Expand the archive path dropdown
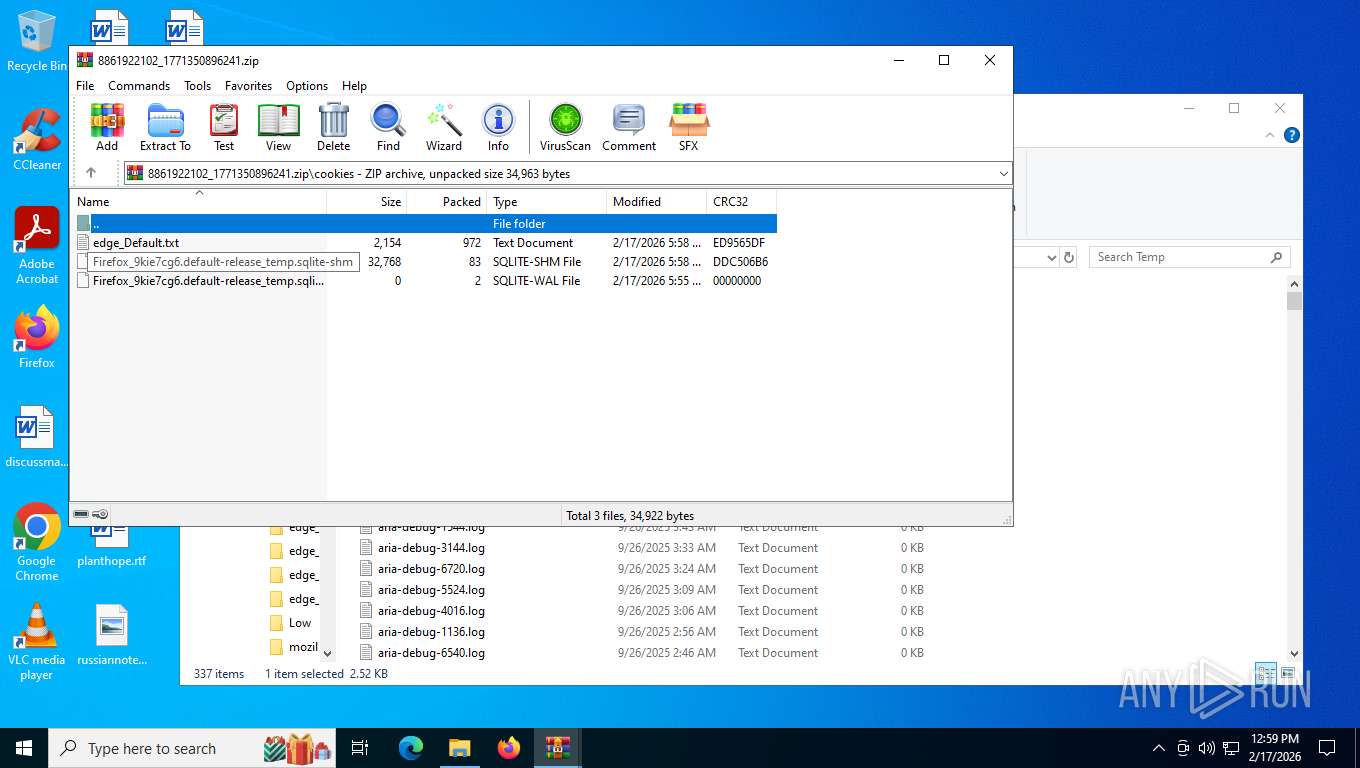Viewport: 1360px width, 768px height. click(1004, 174)
